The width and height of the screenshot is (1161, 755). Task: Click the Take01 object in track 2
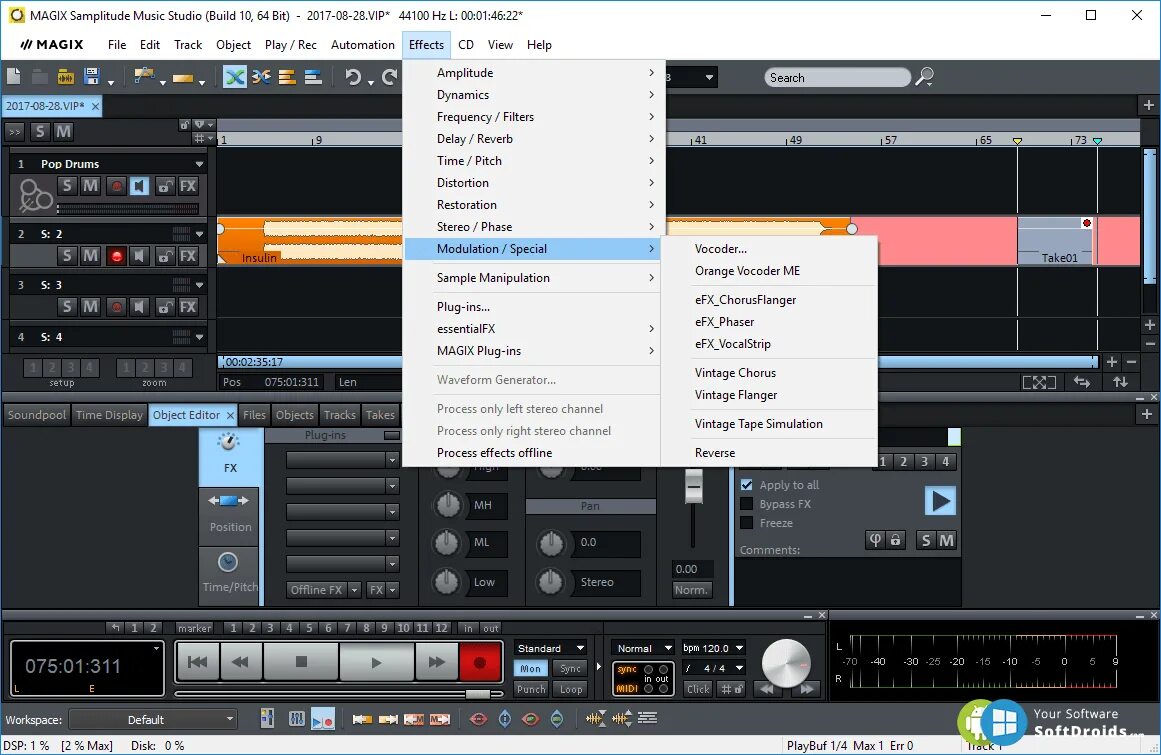click(x=1057, y=241)
